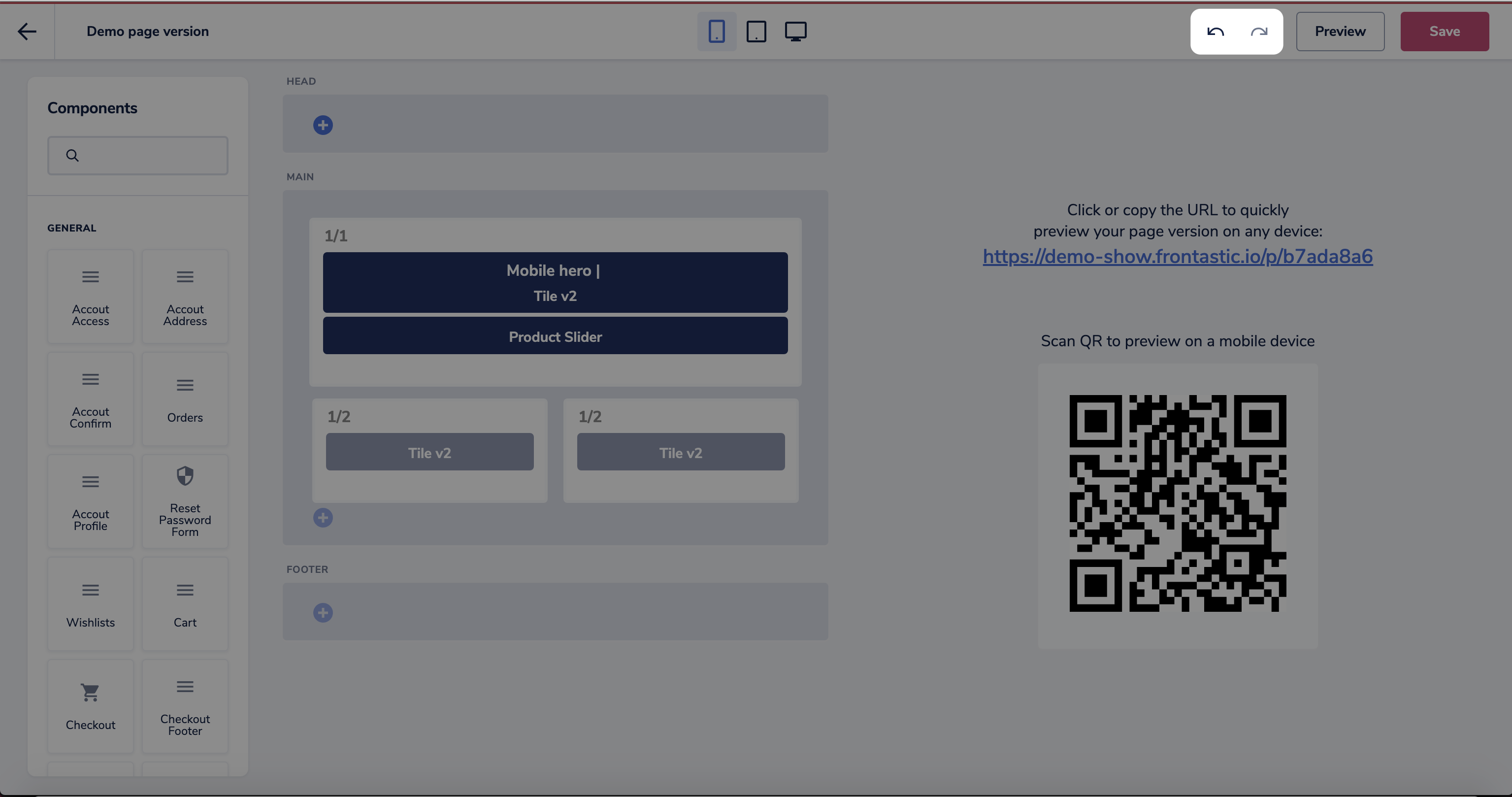Select the Accout Access component
This screenshot has height=797, width=1512.
click(91, 297)
